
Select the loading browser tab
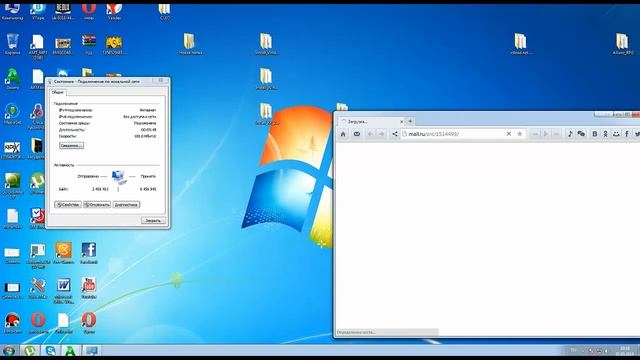pyautogui.click(x=371, y=122)
